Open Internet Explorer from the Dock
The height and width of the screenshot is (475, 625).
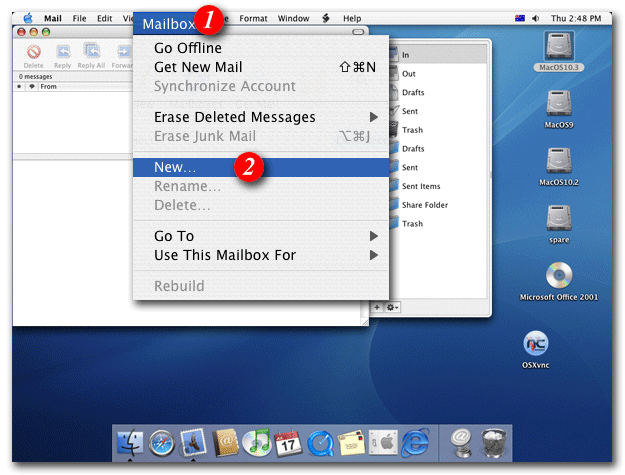pyautogui.click(x=415, y=440)
